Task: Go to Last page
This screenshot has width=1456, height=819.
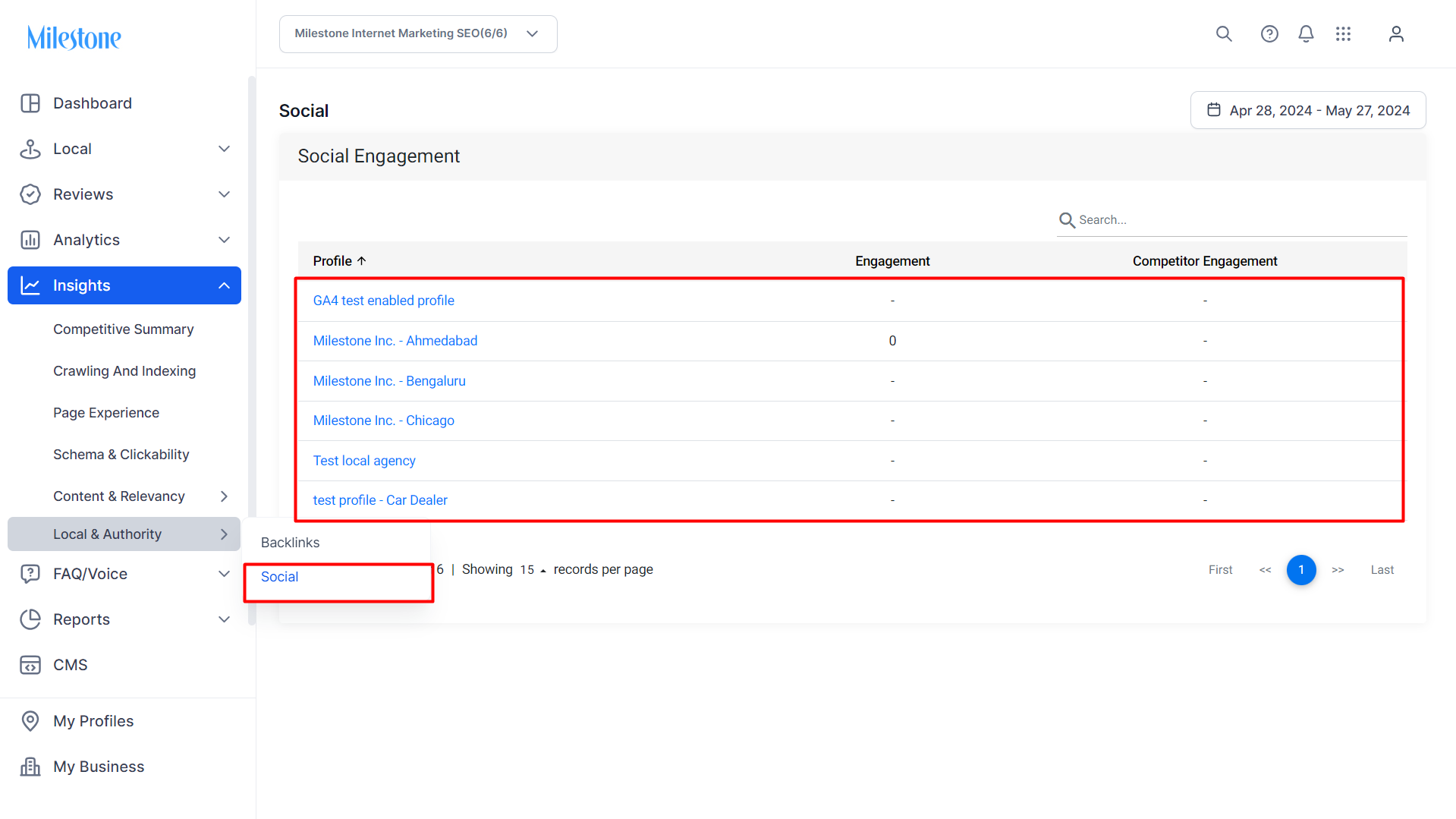Action: click(x=1382, y=570)
